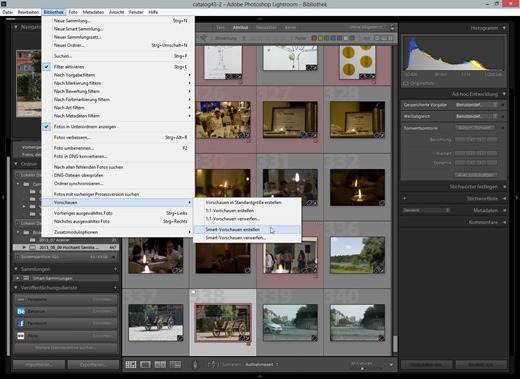The height and width of the screenshot is (379, 520).
Task: Click the Facebook publish service icon
Action: (x=21, y=323)
